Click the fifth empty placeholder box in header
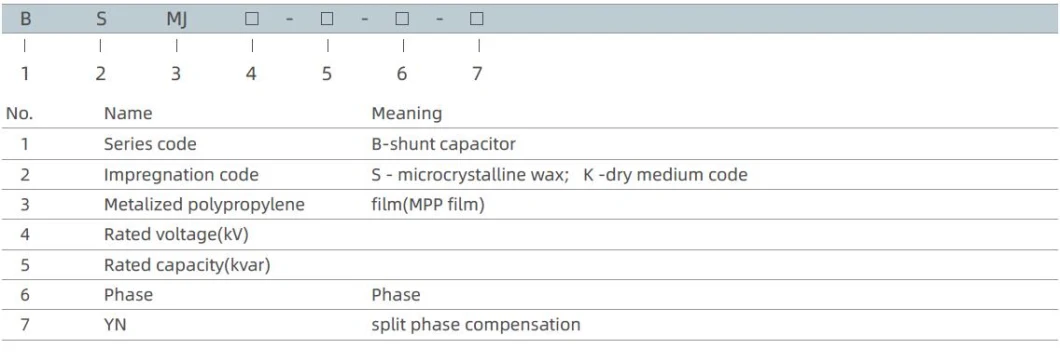The image size is (1060, 362). point(327,20)
